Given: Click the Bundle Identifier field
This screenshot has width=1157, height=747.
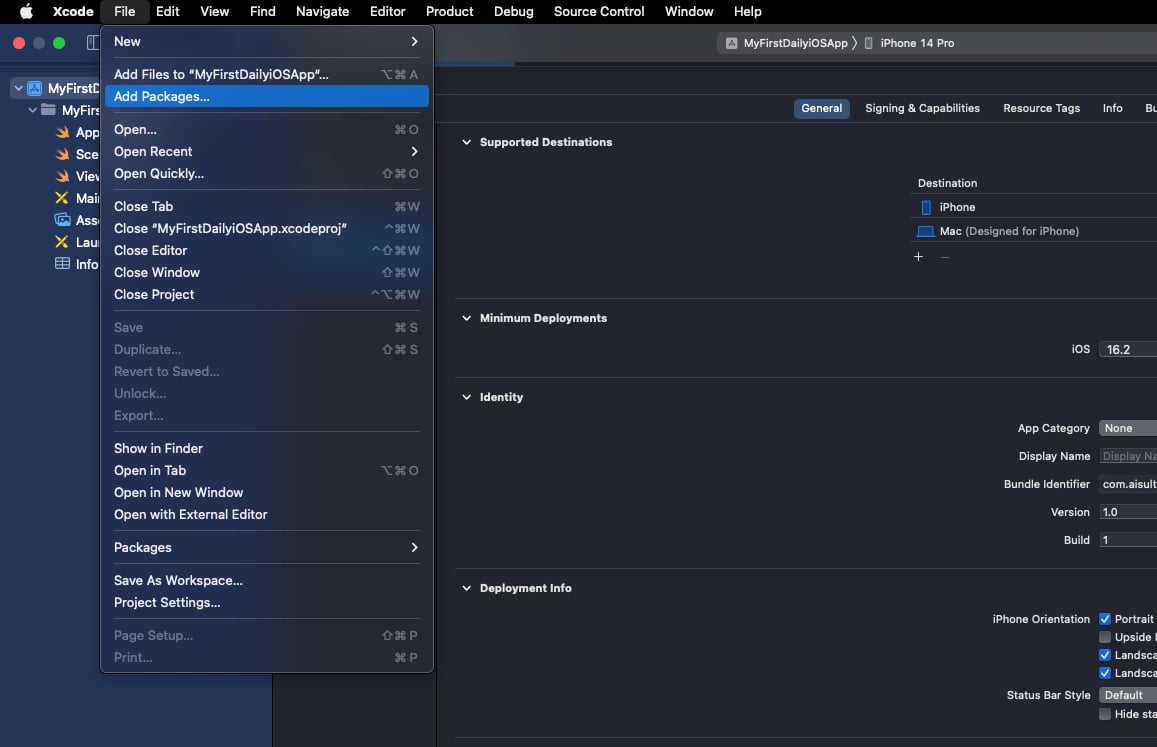Looking at the screenshot, I should pyautogui.click(x=1127, y=484).
